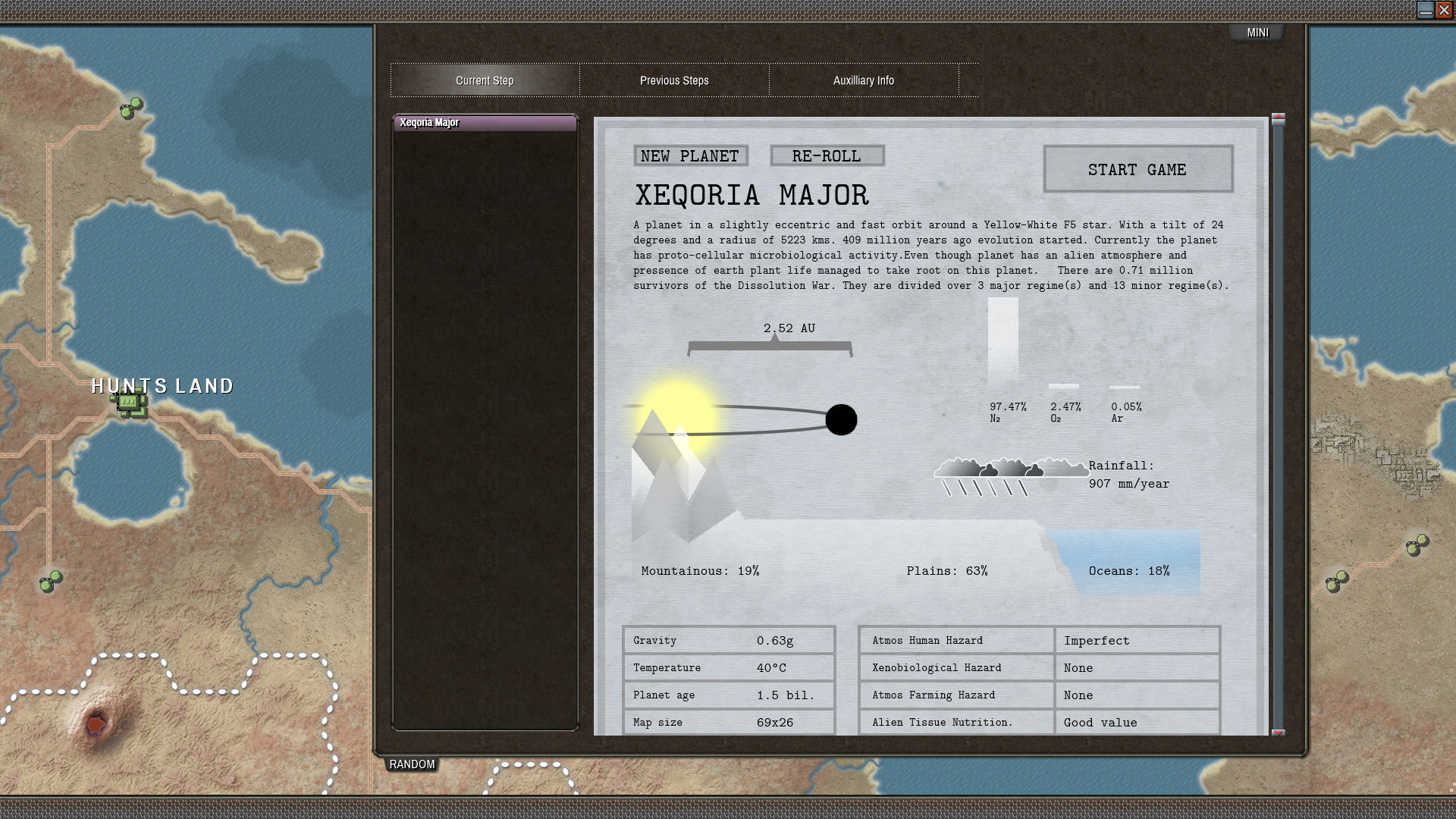Click the RANDOM label at bottom left

click(411, 764)
